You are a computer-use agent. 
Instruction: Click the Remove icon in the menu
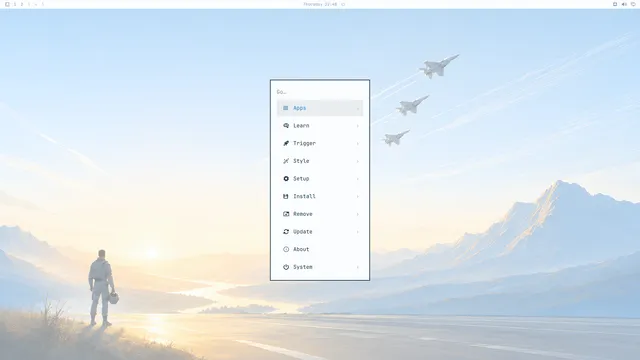[286, 214]
